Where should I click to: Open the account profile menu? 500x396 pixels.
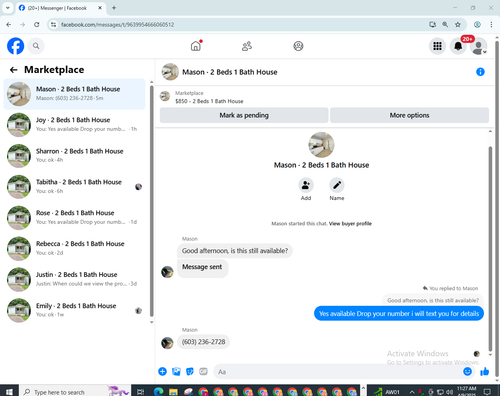pos(478,47)
